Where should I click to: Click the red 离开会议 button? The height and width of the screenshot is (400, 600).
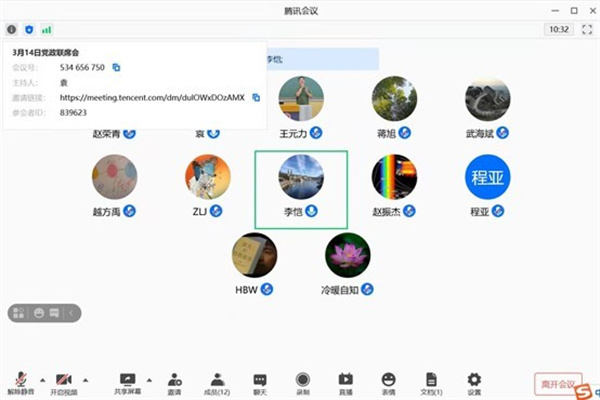click(557, 384)
